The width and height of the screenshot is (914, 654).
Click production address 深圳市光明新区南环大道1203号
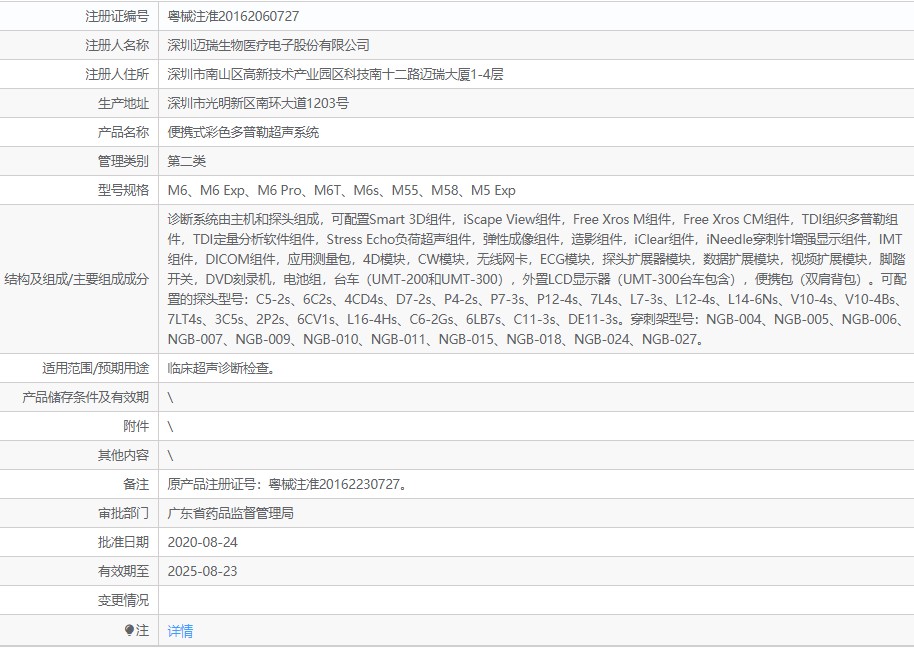pyautogui.click(x=258, y=103)
